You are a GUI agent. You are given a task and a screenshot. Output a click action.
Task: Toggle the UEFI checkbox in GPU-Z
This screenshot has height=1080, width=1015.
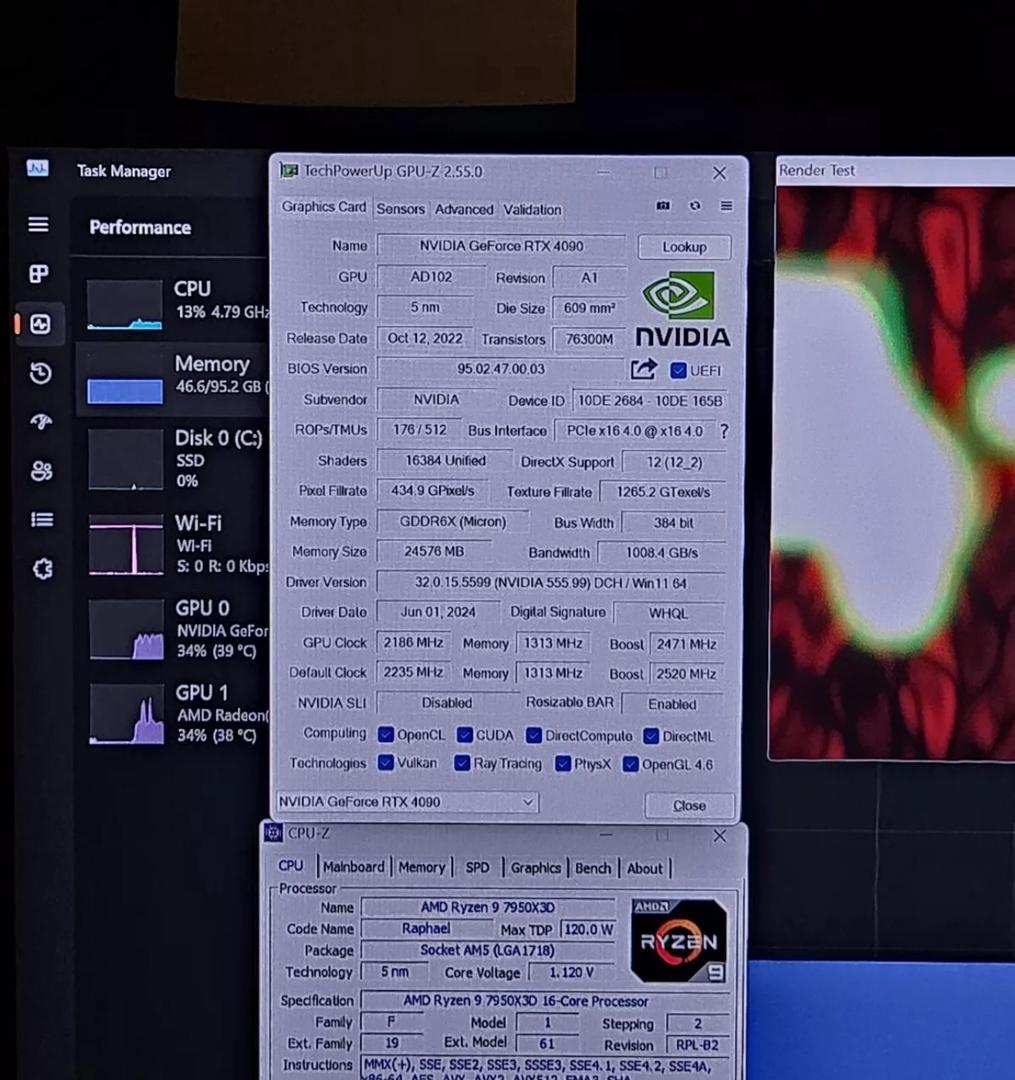tap(678, 371)
